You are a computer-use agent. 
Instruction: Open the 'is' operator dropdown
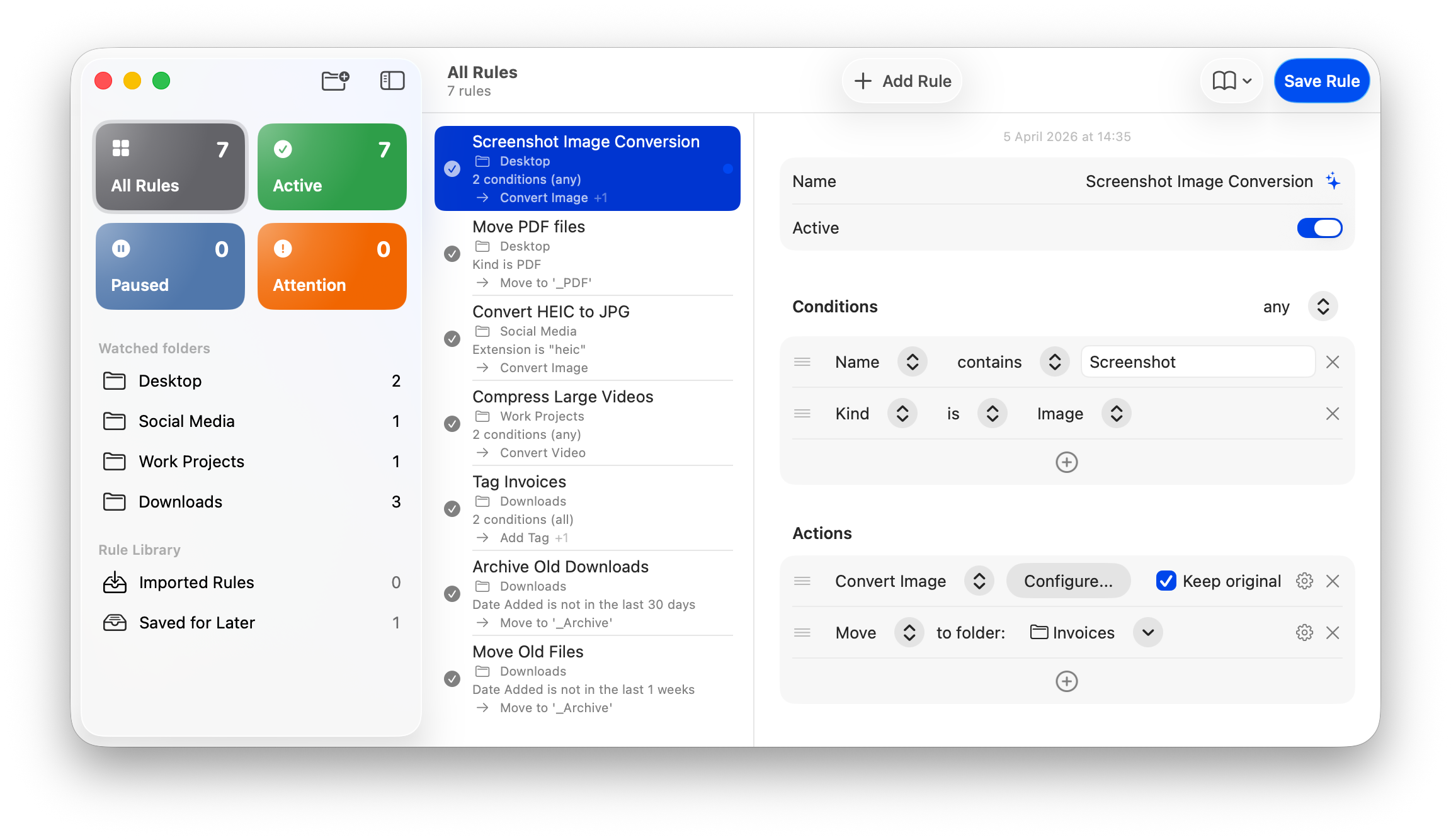[x=993, y=414]
